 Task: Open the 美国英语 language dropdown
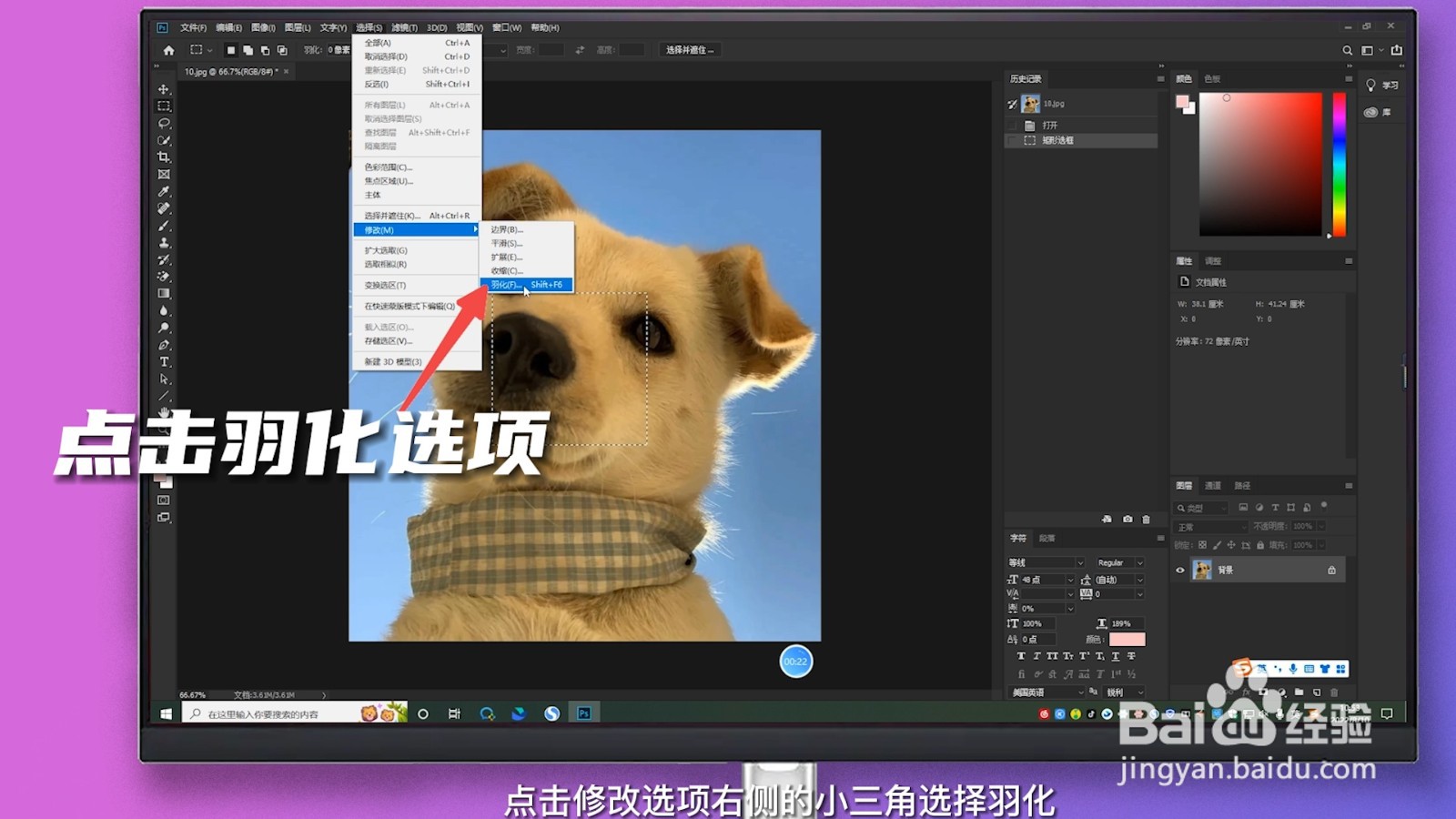coord(1046,693)
